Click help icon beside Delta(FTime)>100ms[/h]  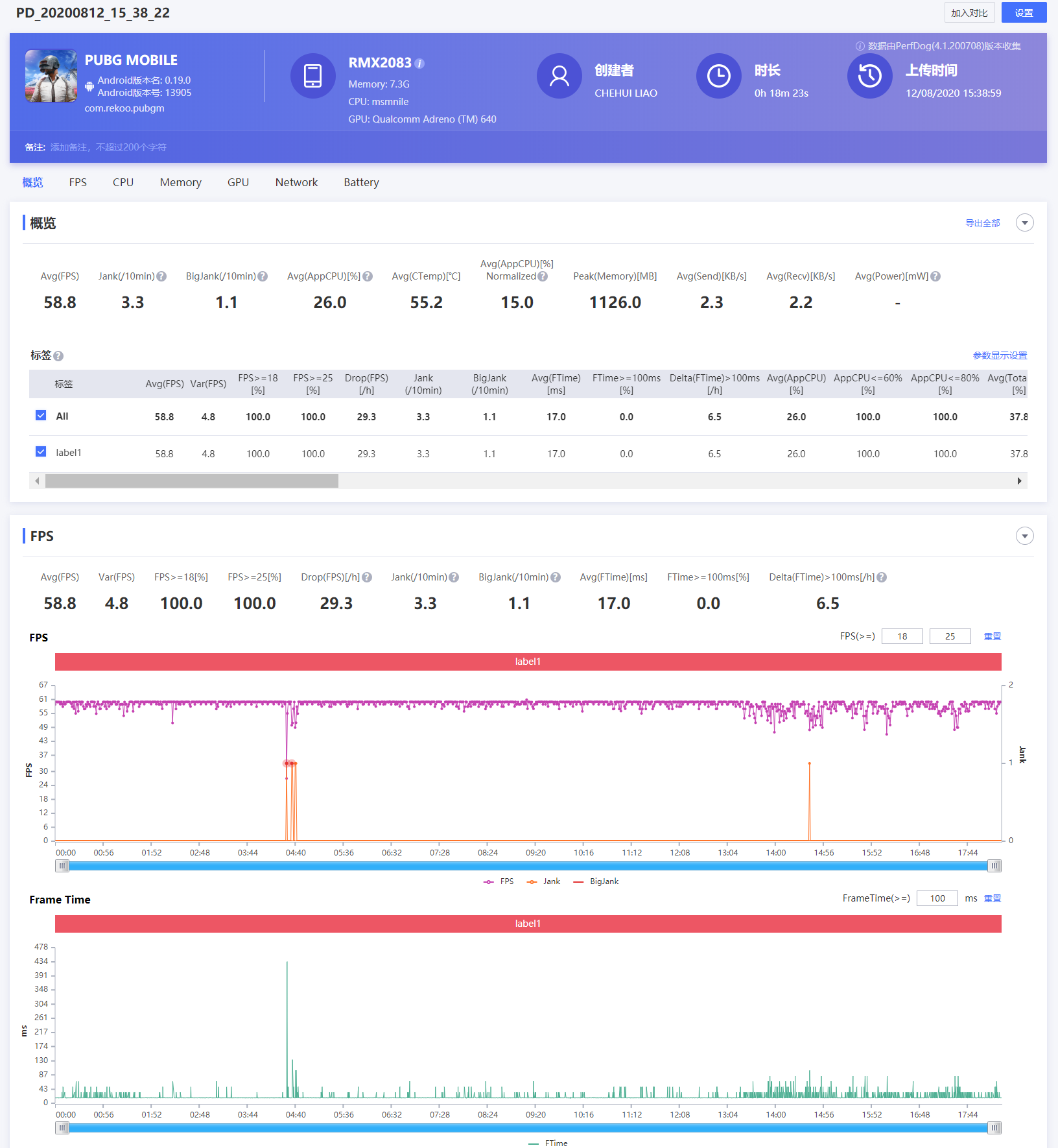[882, 577]
